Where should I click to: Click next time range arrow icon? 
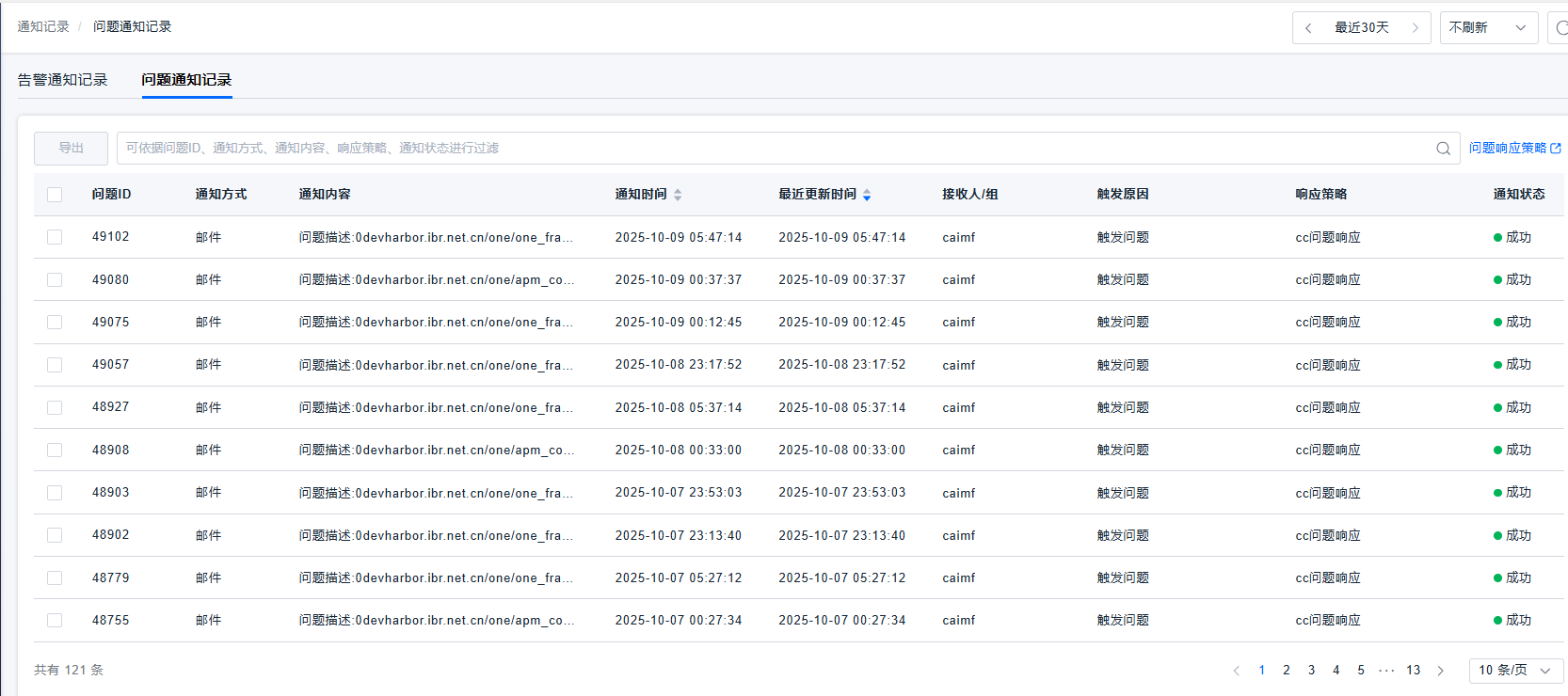tap(1415, 28)
